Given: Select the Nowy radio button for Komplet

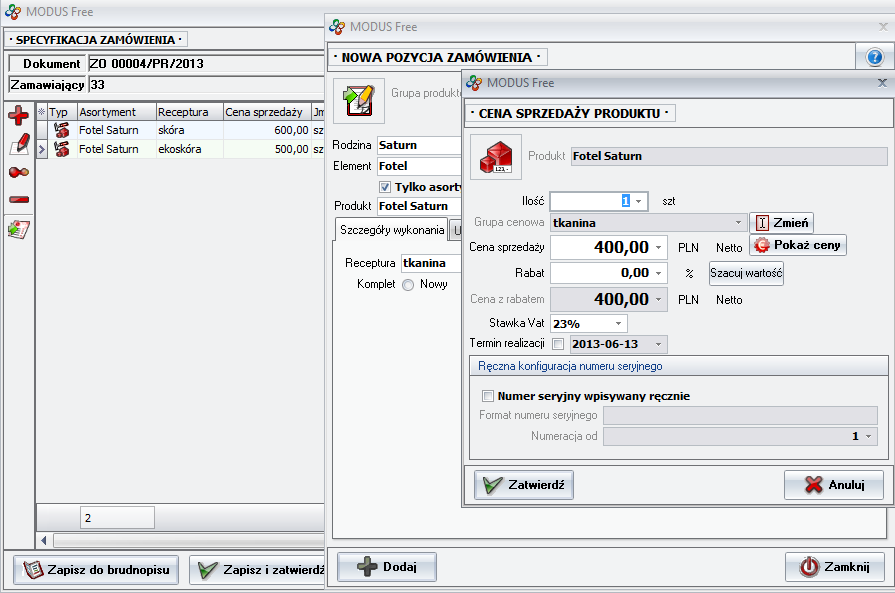Looking at the screenshot, I should (x=408, y=285).
